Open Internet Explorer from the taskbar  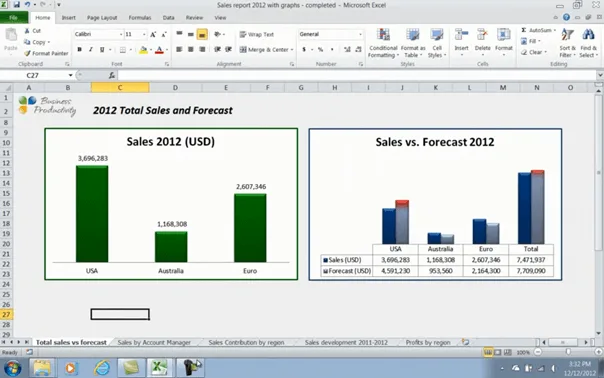click(102, 368)
